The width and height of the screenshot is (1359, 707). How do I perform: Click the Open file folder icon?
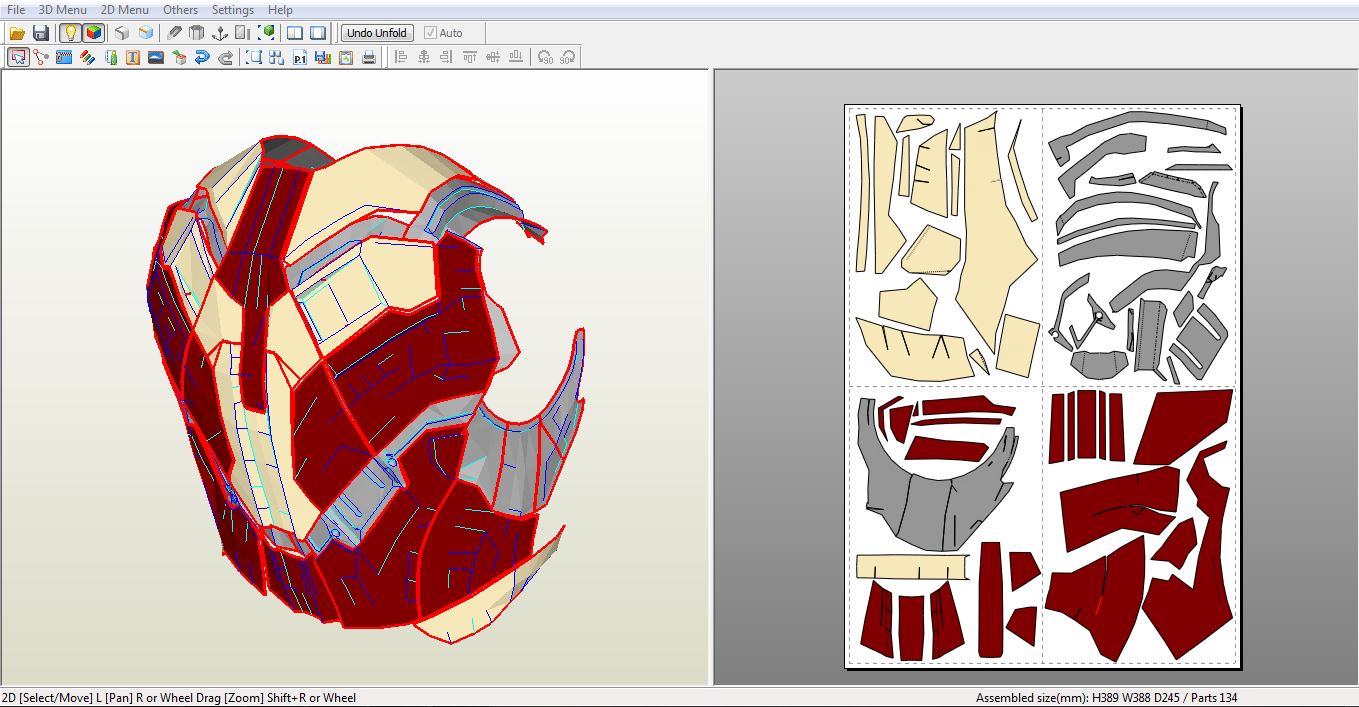[x=17, y=33]
